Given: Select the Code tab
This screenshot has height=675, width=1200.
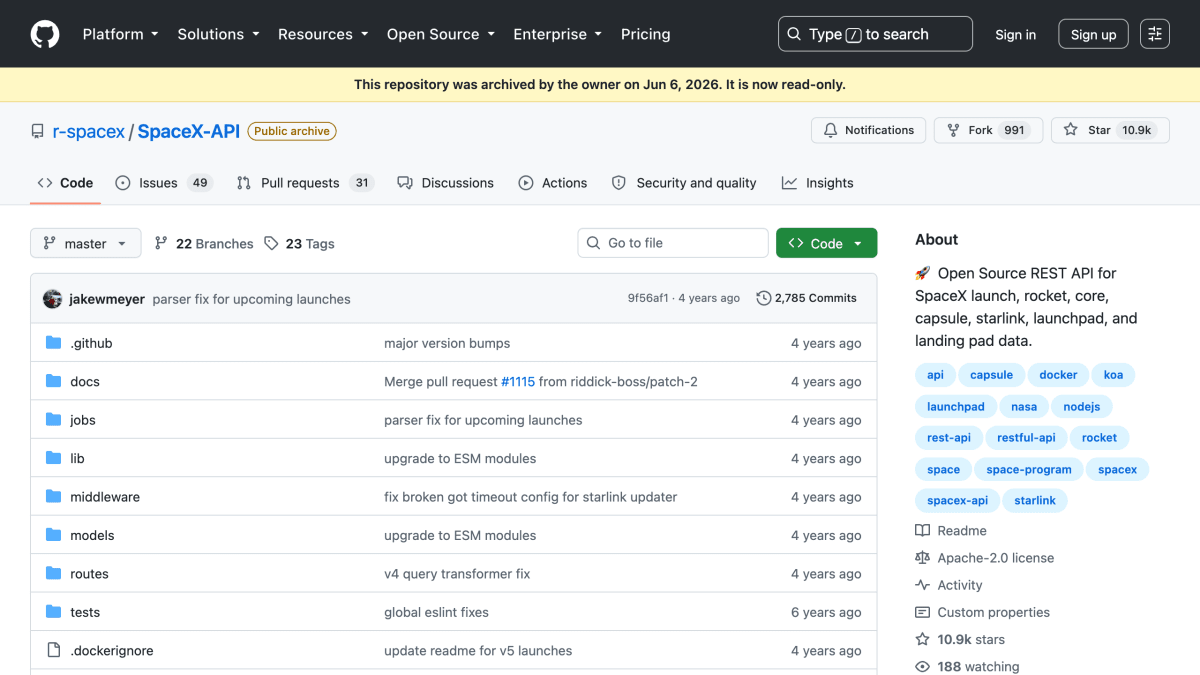Looking at the screenshot, I should (x=65, y=183).
